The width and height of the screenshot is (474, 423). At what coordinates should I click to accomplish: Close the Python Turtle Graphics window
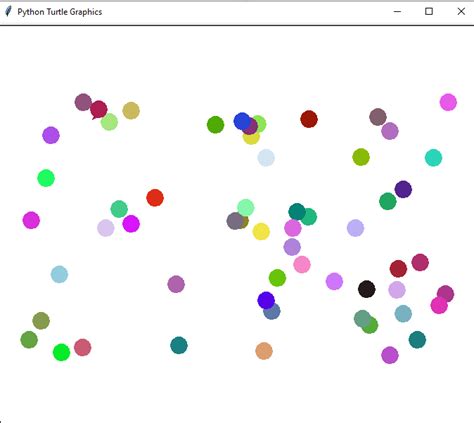(461, 12)
